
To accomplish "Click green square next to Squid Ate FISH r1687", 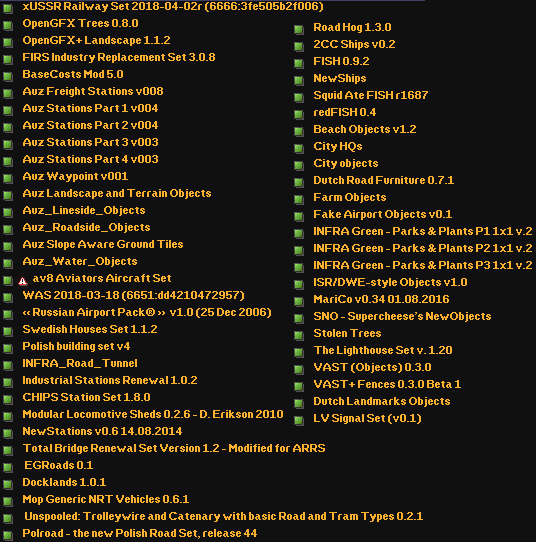I will (299, 97).
